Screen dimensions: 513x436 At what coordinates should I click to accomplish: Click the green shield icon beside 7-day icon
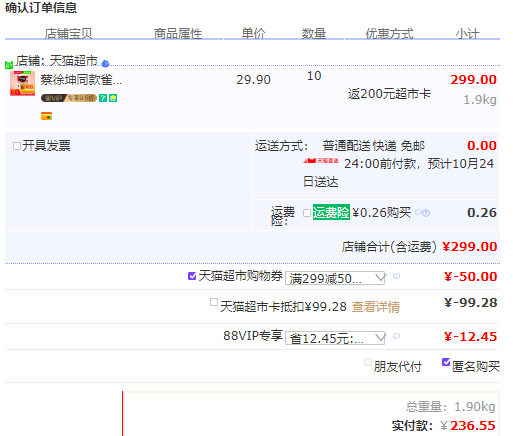pyautogui.click(x=113, y=98)
